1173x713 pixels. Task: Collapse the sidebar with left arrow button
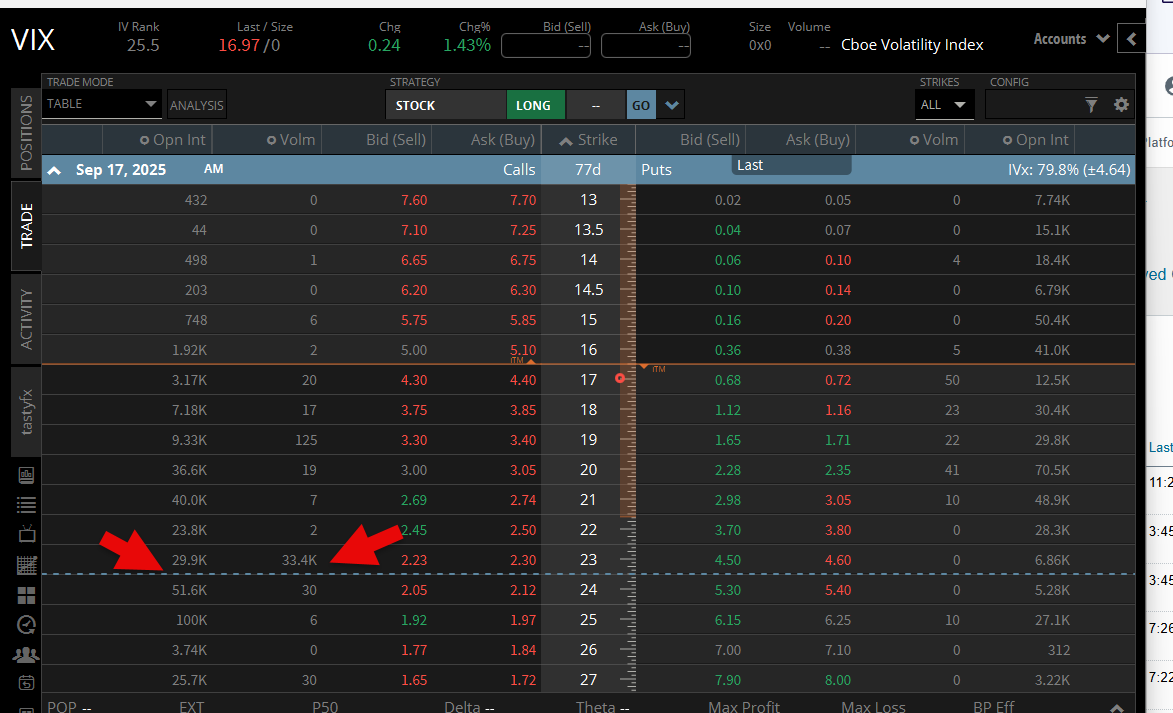[x=1131, y=39]
